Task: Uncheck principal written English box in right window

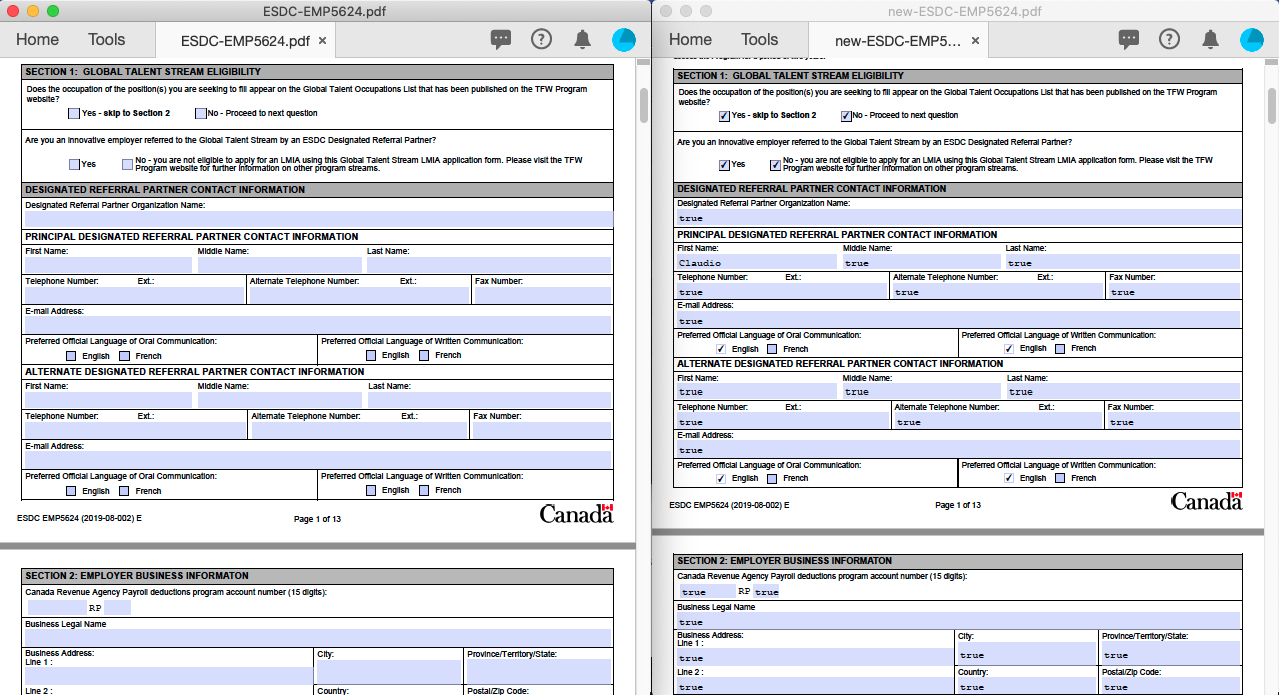Action: coord(1009,348)
